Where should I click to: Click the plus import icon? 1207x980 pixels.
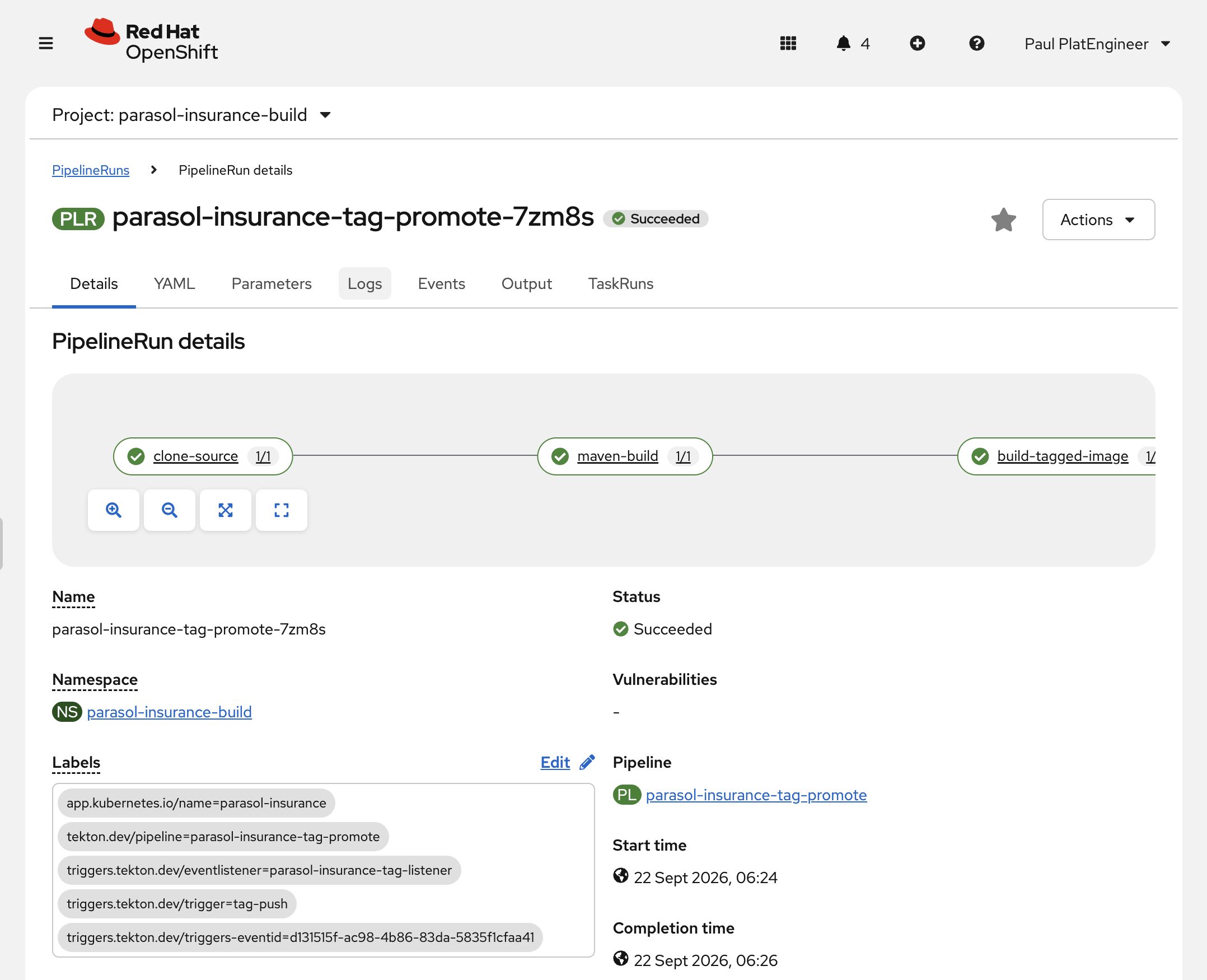[x=918, y=44]
